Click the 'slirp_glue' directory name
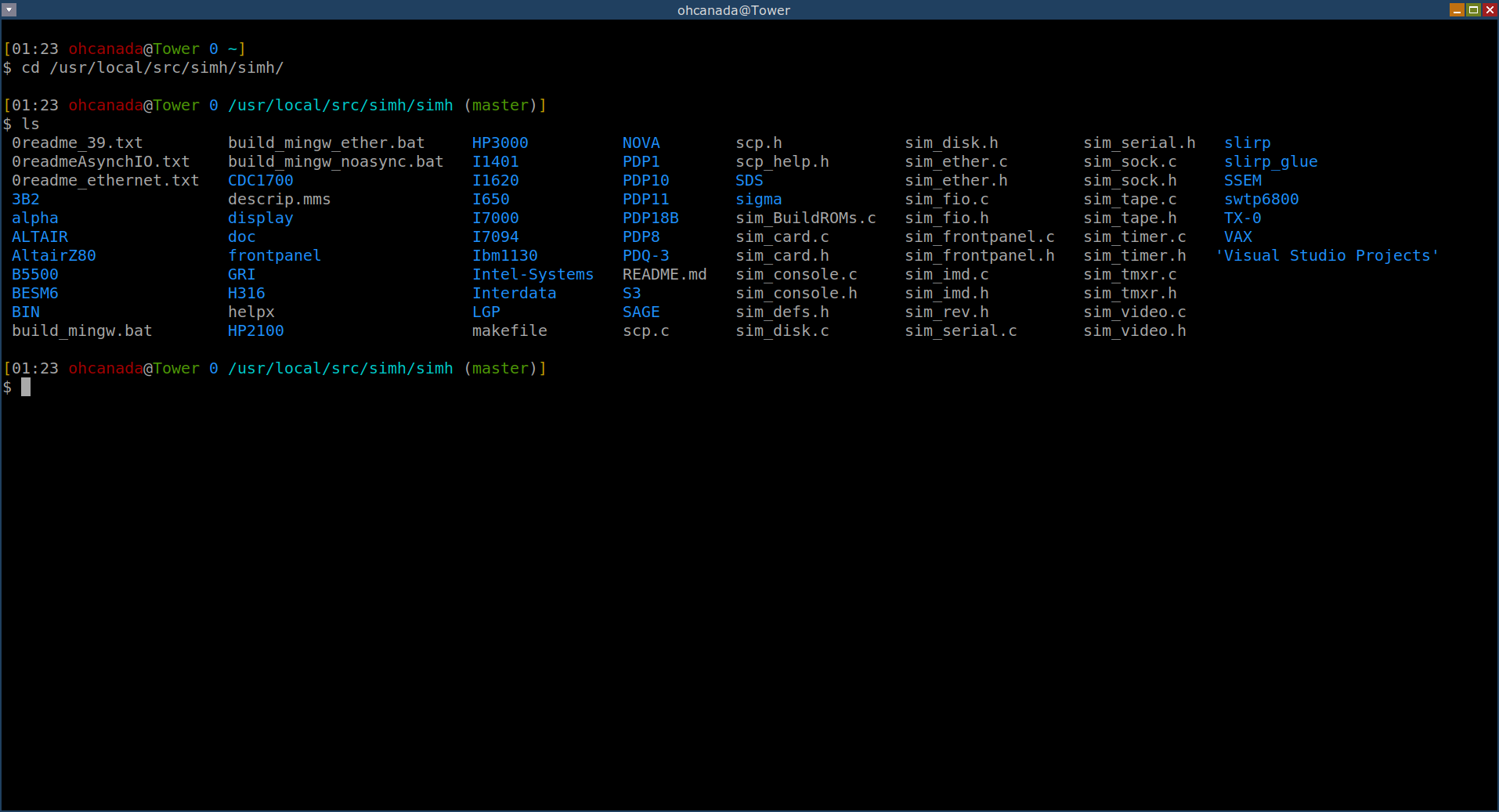Screen dimensions: 1499x812 click(x=1271, y=162)
